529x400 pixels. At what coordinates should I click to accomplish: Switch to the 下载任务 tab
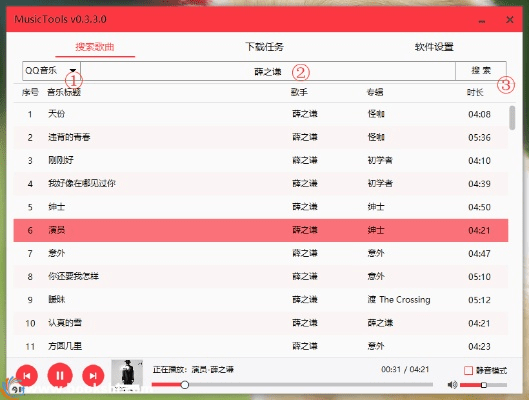pos(264,47)
